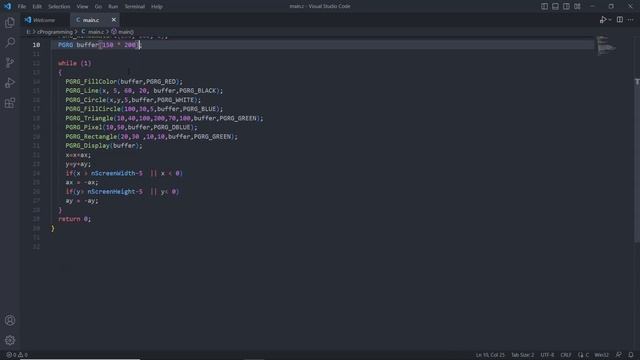640x360 pixels.
Task: Open the Tab Size indentation selector
Action: [x=522, y=355]
